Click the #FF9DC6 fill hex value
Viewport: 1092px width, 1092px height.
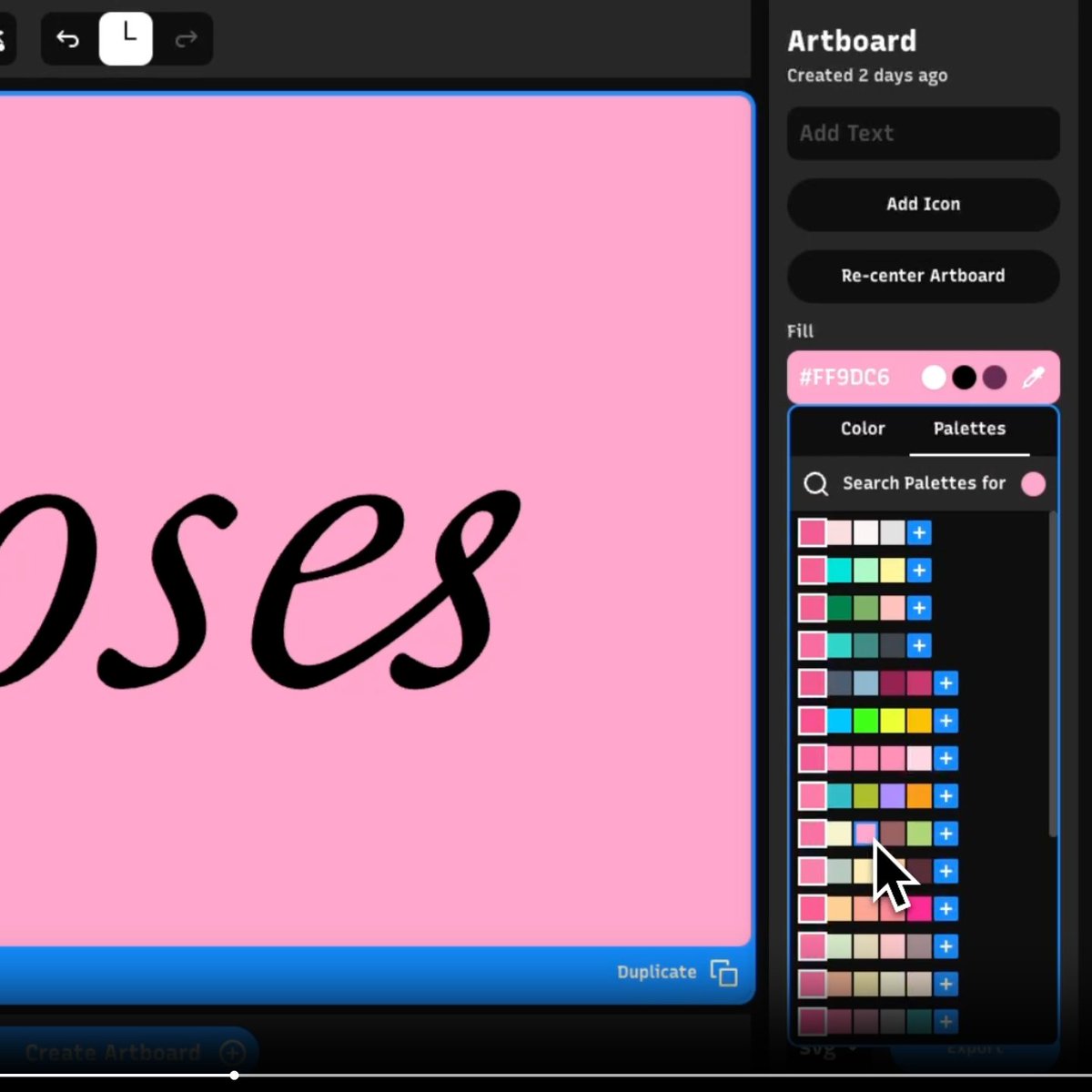[844, 378]
